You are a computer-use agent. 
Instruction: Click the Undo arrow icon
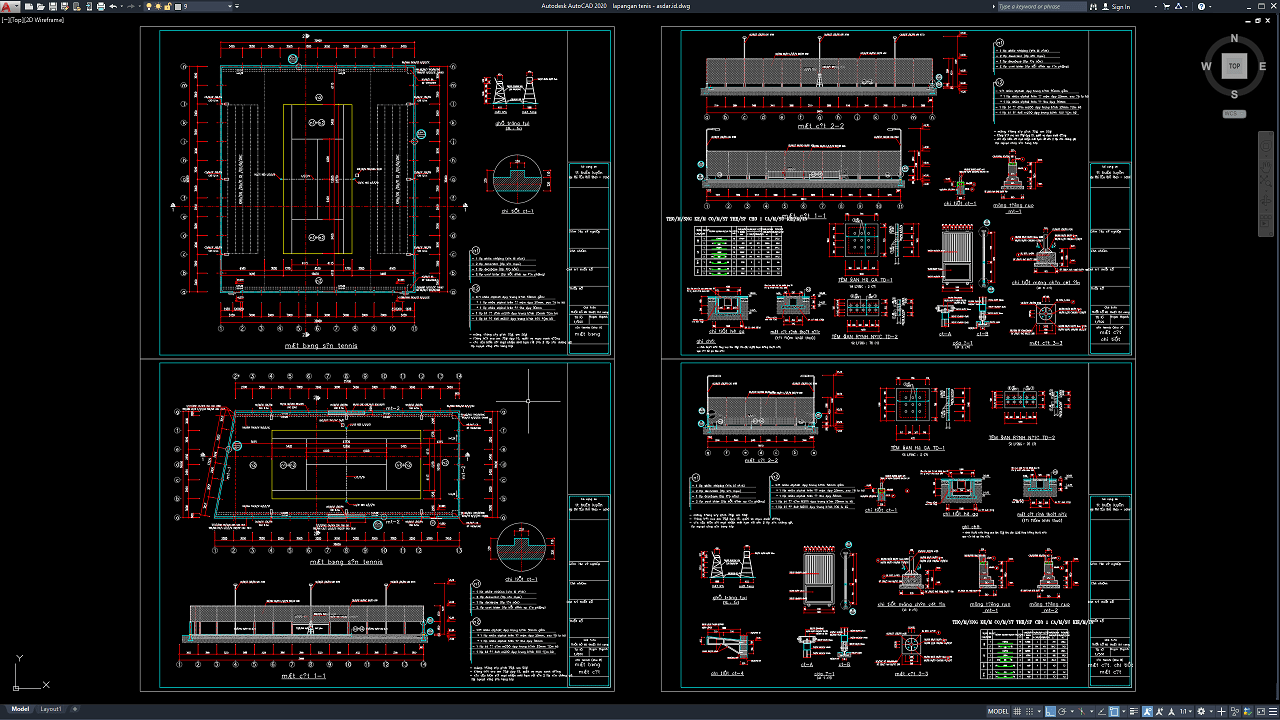click(x=113, y=6)
